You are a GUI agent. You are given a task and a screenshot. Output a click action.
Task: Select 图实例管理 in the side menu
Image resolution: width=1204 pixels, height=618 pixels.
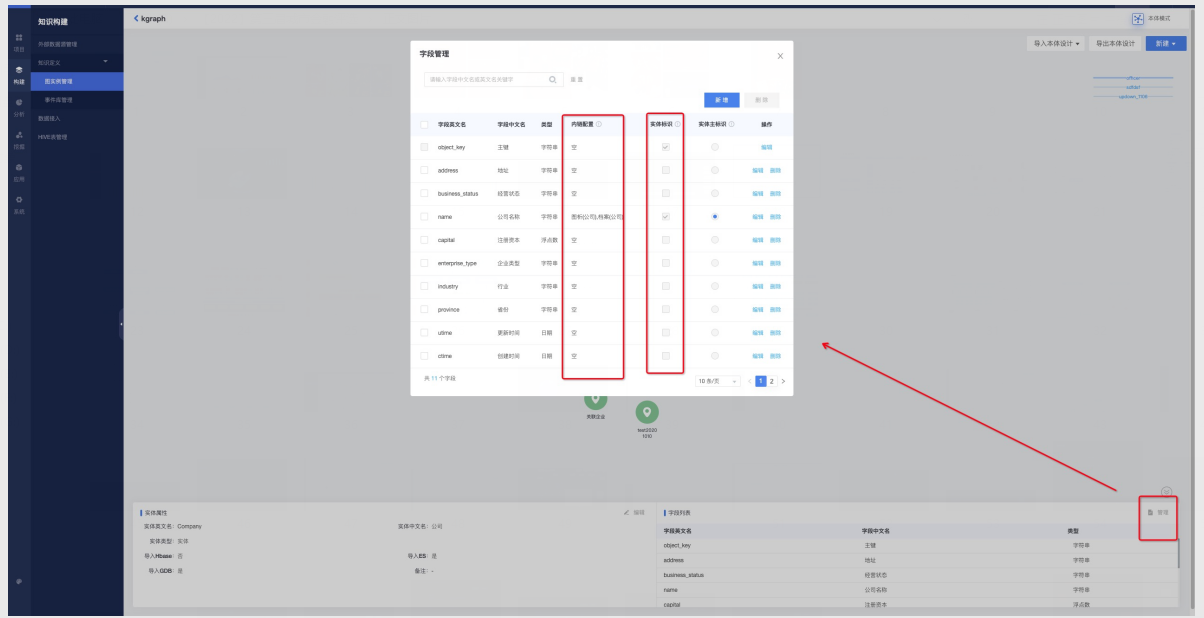click(x=77, y=81)
